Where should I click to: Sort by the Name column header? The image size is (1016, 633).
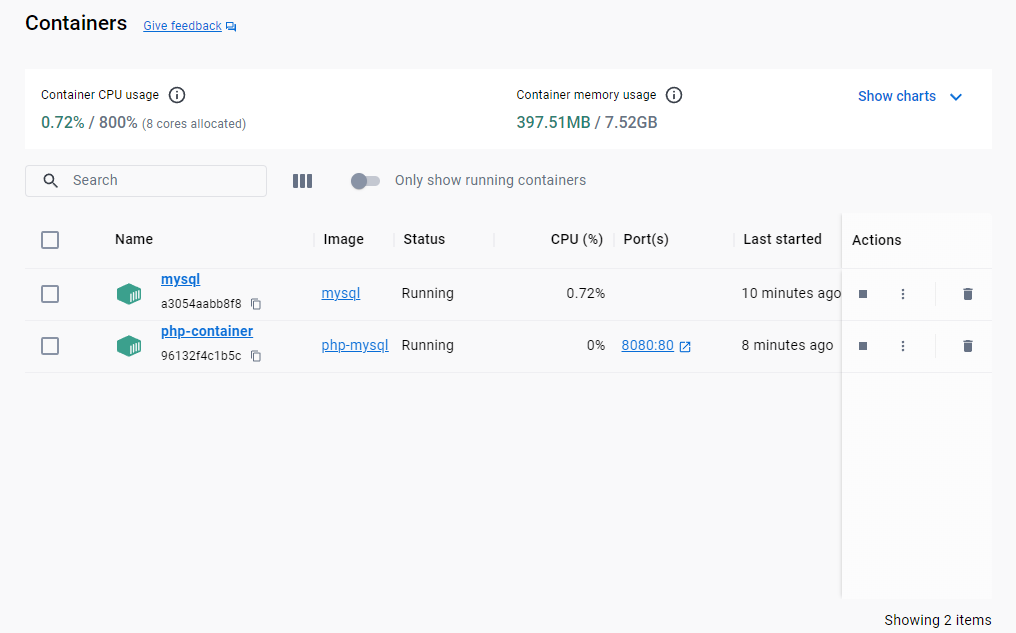click(134, 239)
